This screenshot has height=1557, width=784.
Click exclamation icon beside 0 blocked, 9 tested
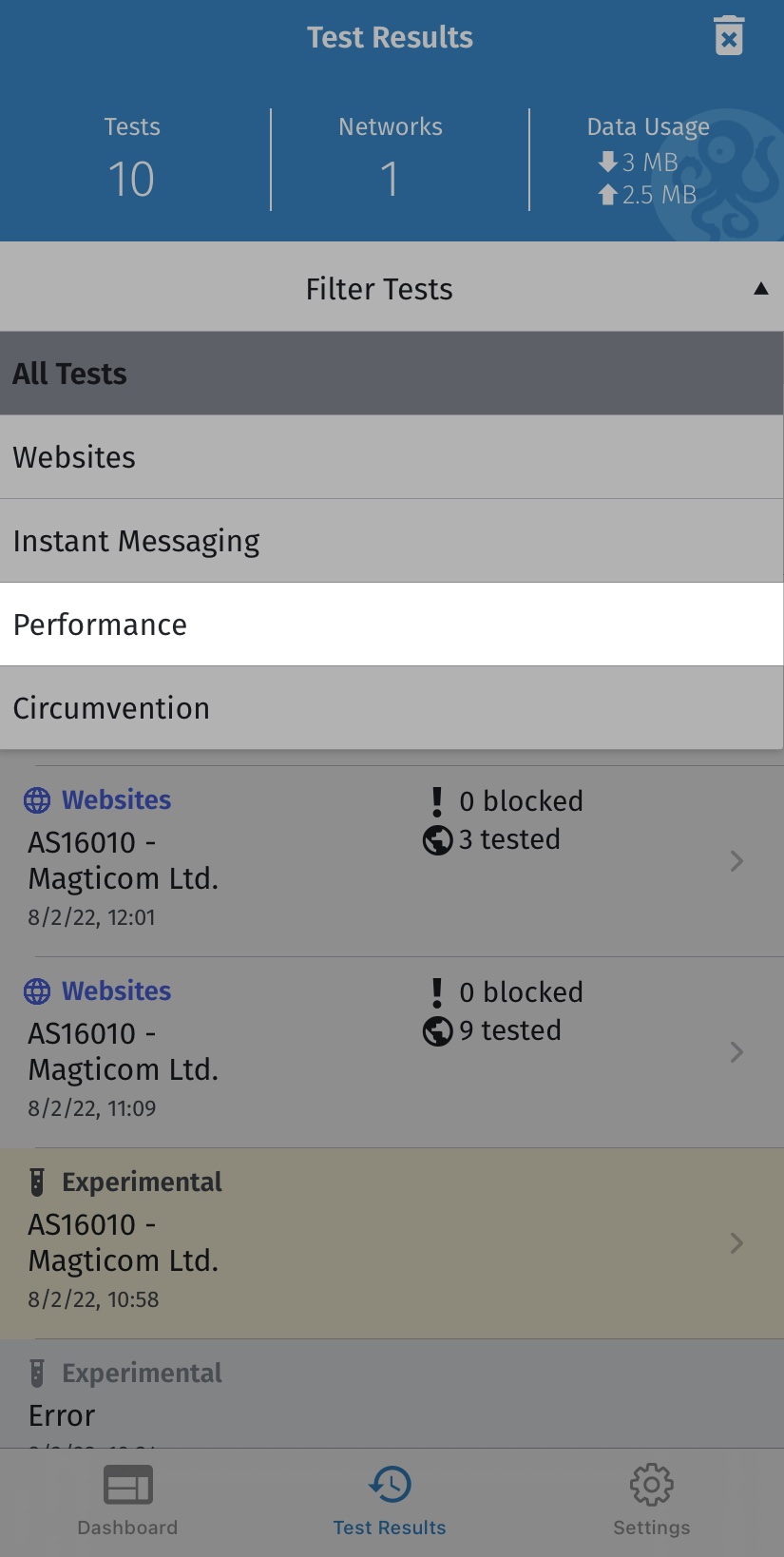tap(437, 992)
